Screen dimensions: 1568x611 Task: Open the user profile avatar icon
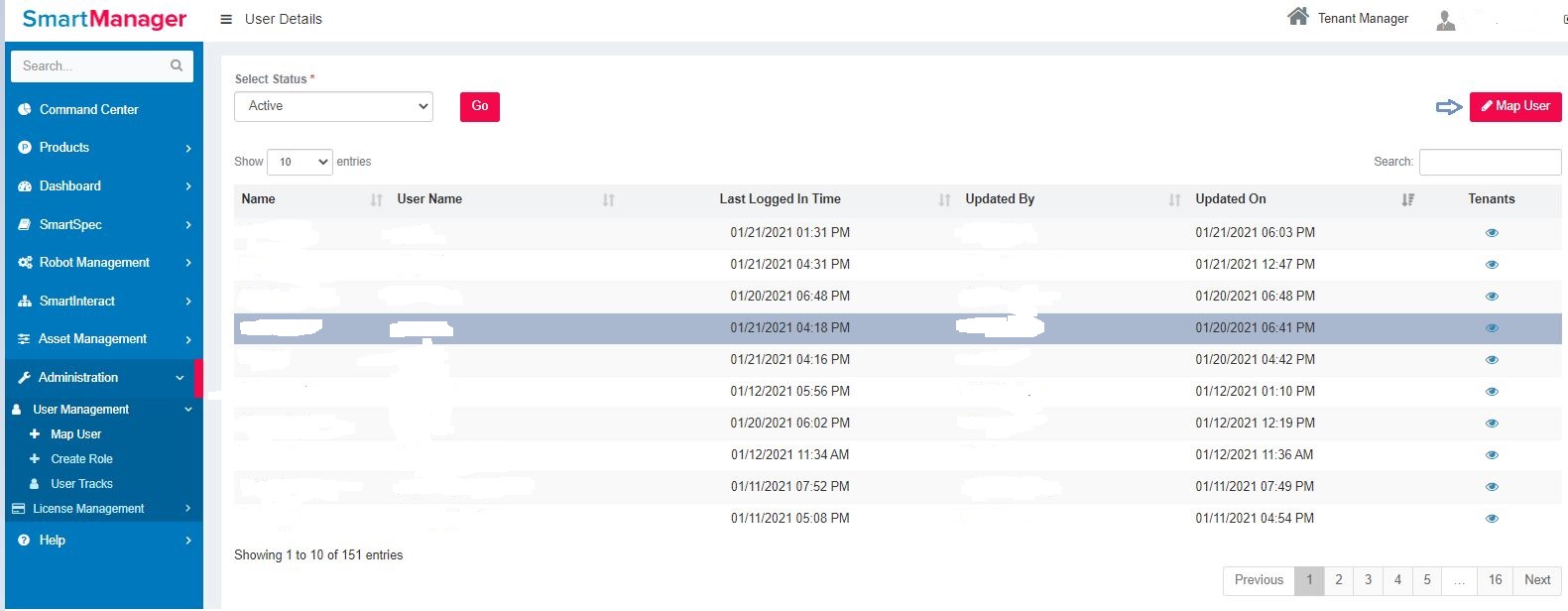coord(1446,20)
